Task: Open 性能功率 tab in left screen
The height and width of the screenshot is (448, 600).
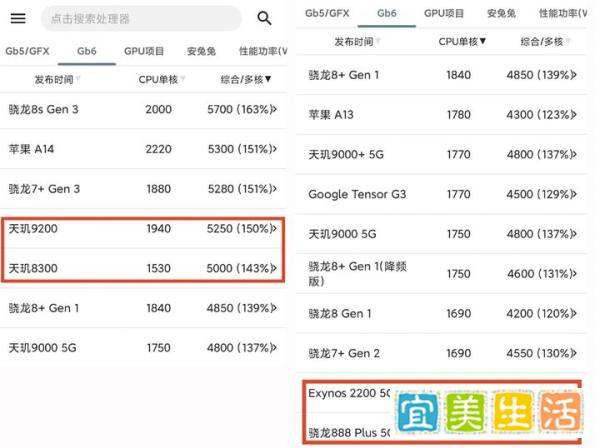Action: pyautogui.click(x=262, y=51)
